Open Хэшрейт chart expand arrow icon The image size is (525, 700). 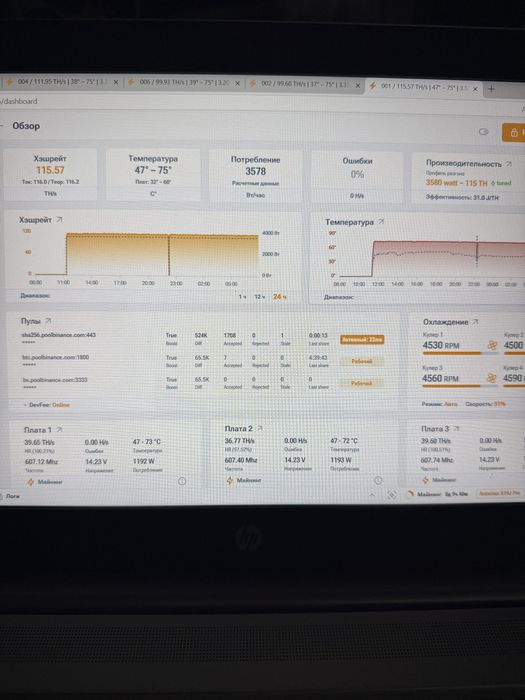click(x=60, y=220)
